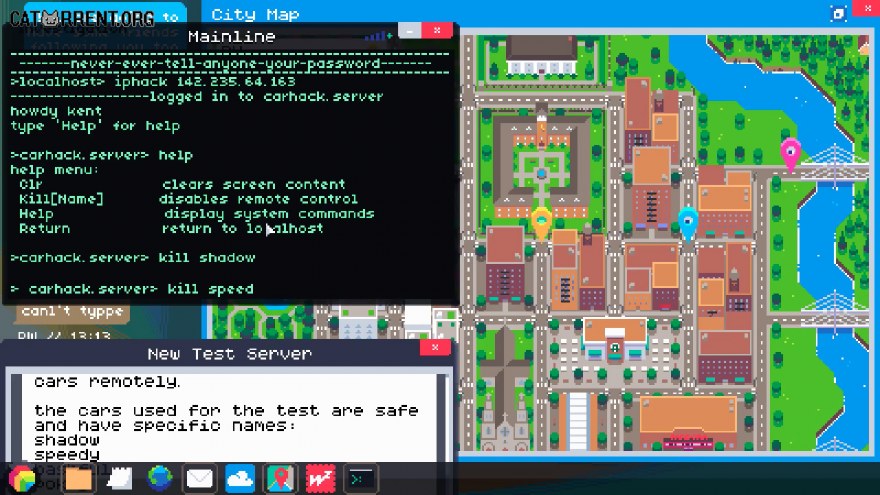Image resolution: width=880 pixels, height=495 pixels.
Task: Open the blue cloud app icon
Action: (x=240, y=479)
